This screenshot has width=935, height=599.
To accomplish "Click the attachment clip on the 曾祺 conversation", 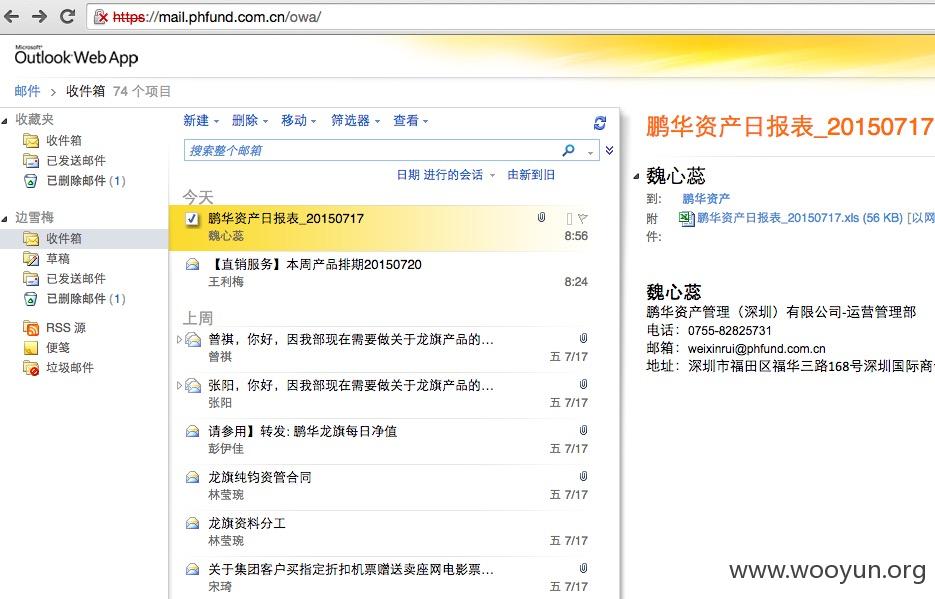I will tap(584, 338).
